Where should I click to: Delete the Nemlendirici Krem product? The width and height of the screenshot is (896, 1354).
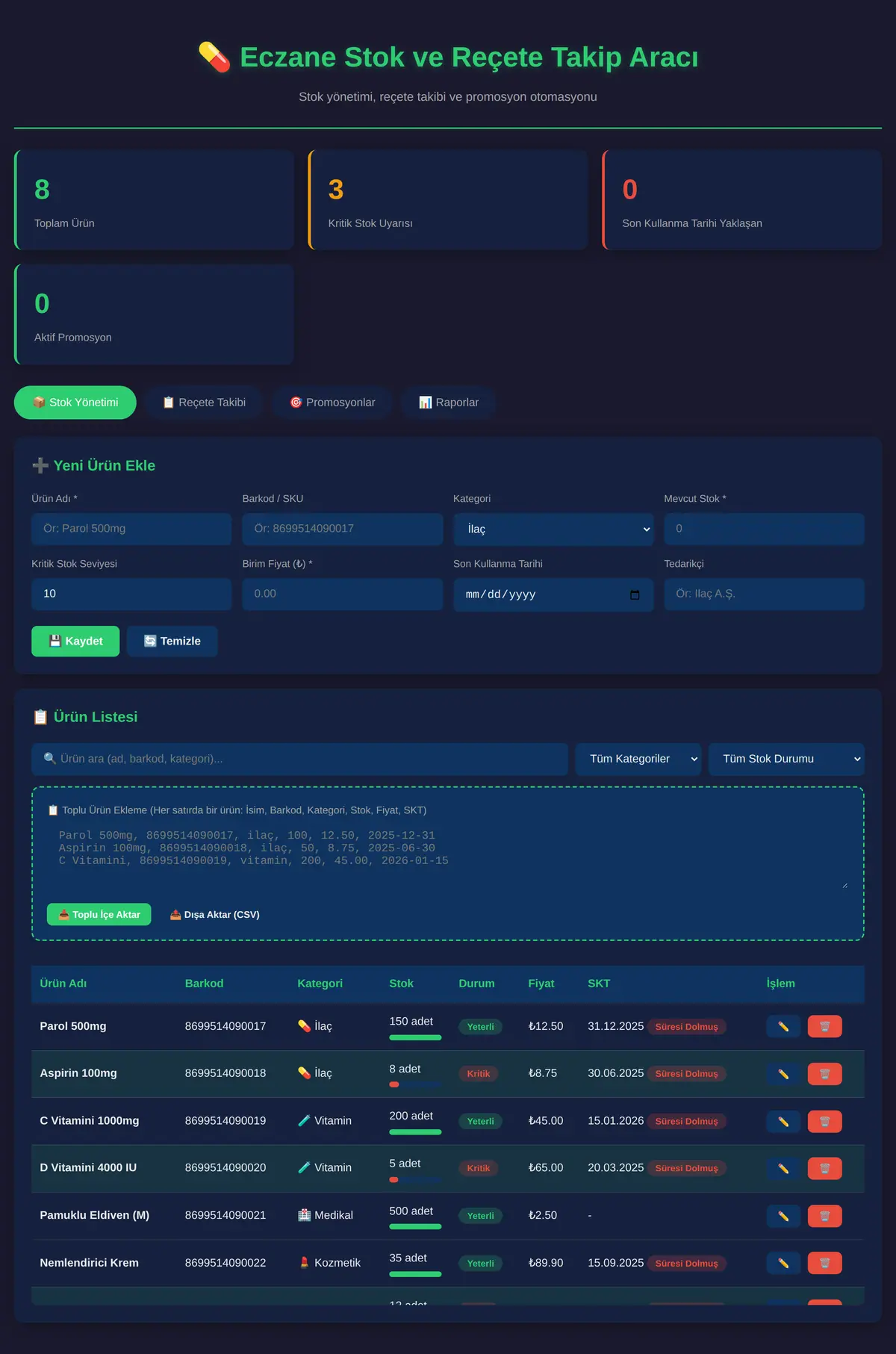(824, 1263)
